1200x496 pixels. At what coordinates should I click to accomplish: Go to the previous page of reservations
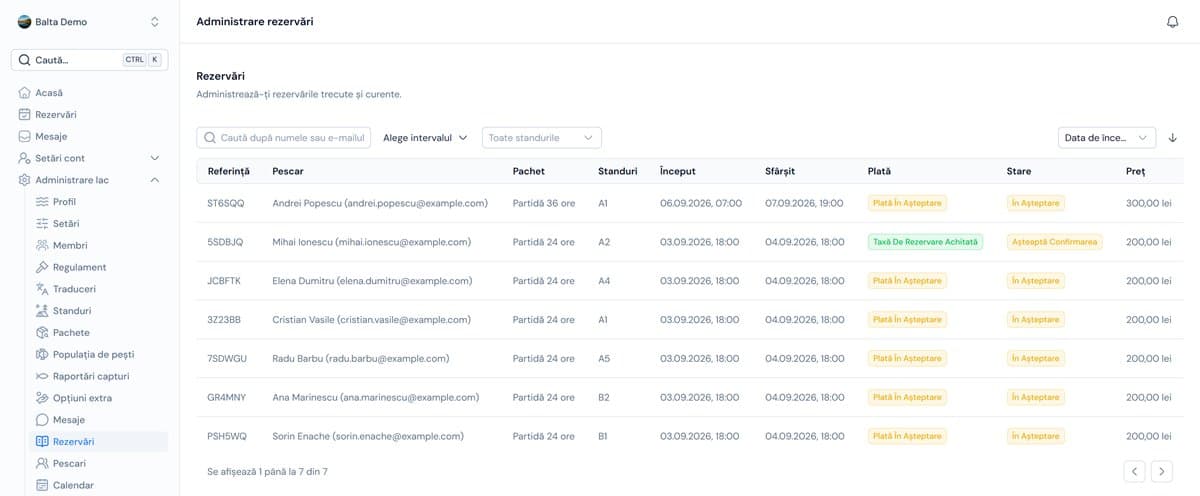(1134, 471)
